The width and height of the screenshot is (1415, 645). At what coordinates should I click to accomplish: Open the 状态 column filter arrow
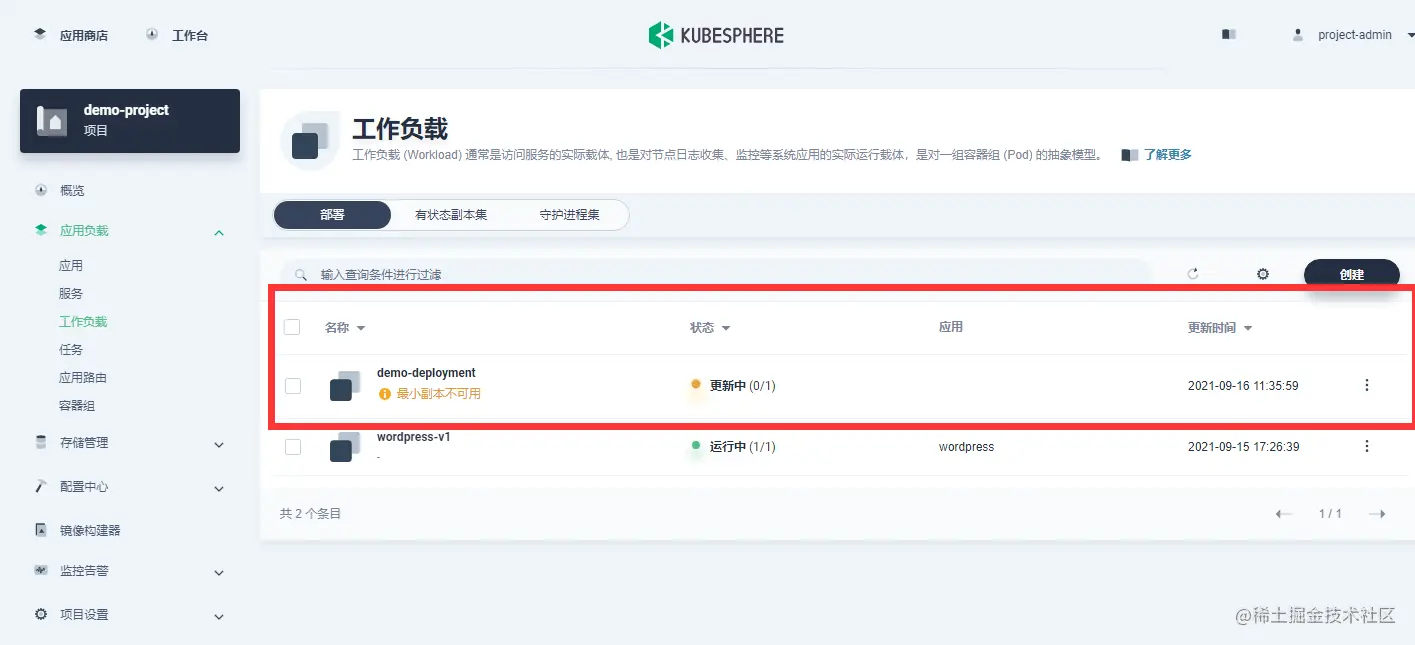[x=726, y=328]
